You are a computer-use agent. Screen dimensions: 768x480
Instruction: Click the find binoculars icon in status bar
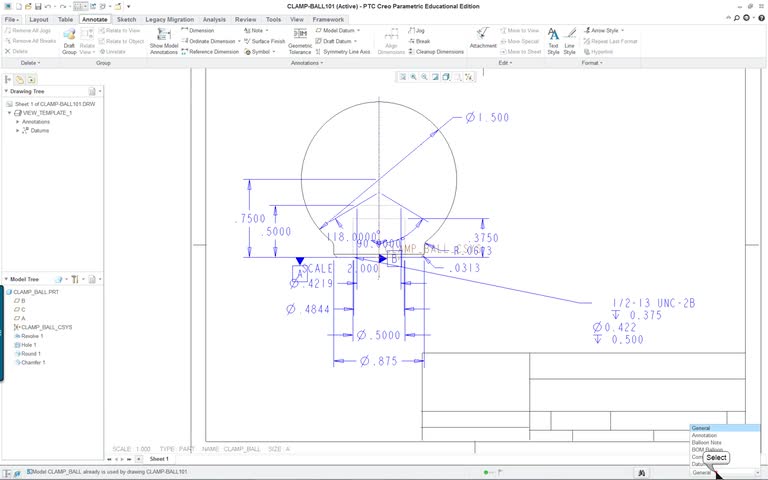(642, 473)
